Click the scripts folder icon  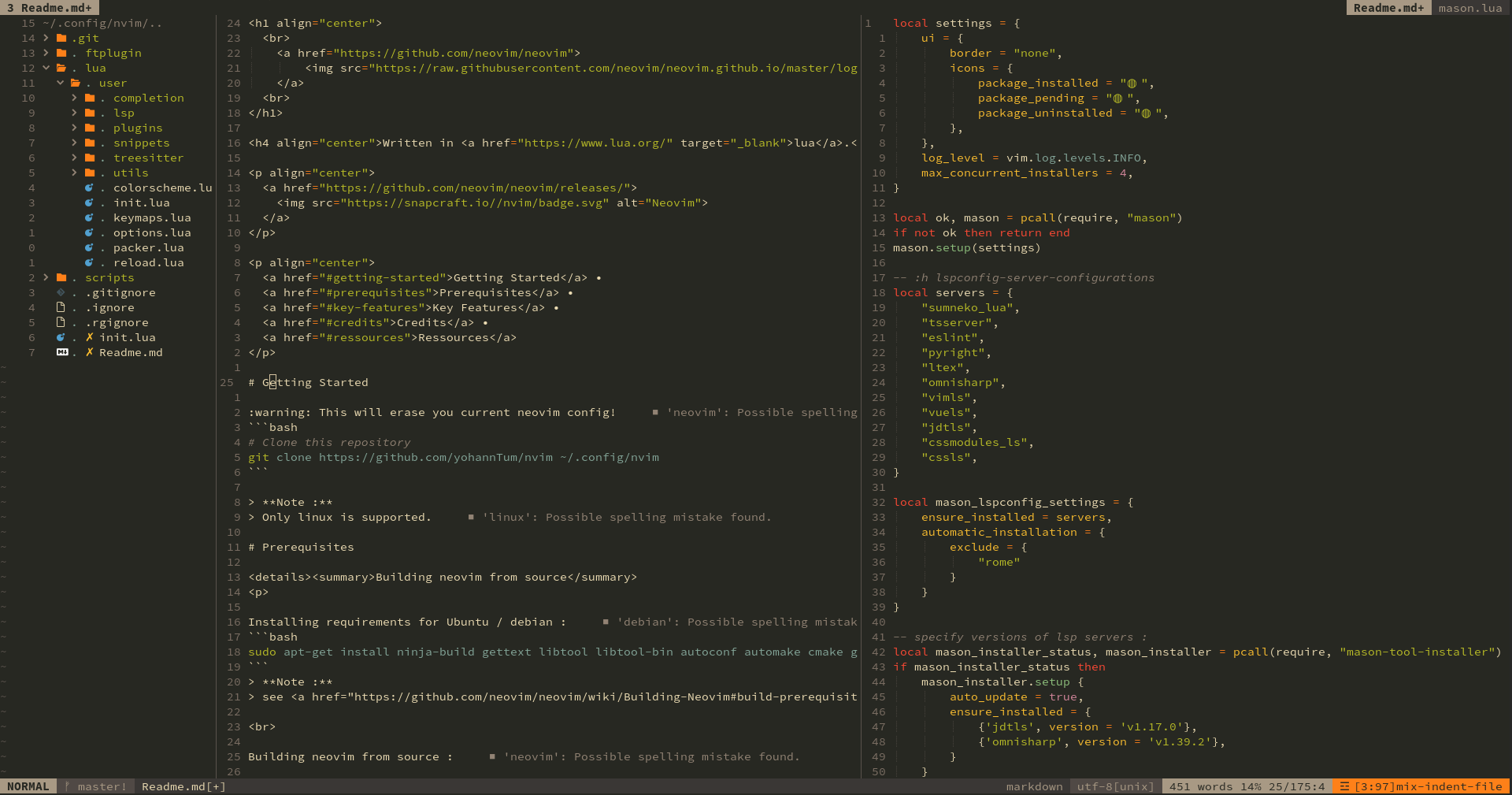click(x=61, y=277)
